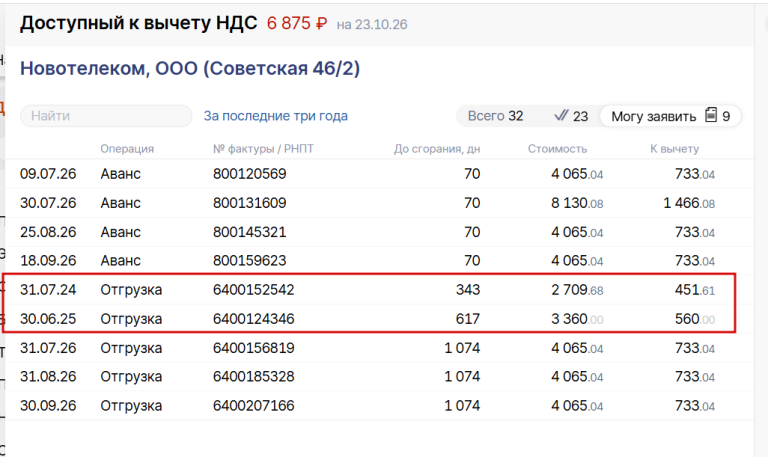Open shipment row 6400207166 dated 30.09.26
Screen dimensions: 768x457
(x=379, y=406)
